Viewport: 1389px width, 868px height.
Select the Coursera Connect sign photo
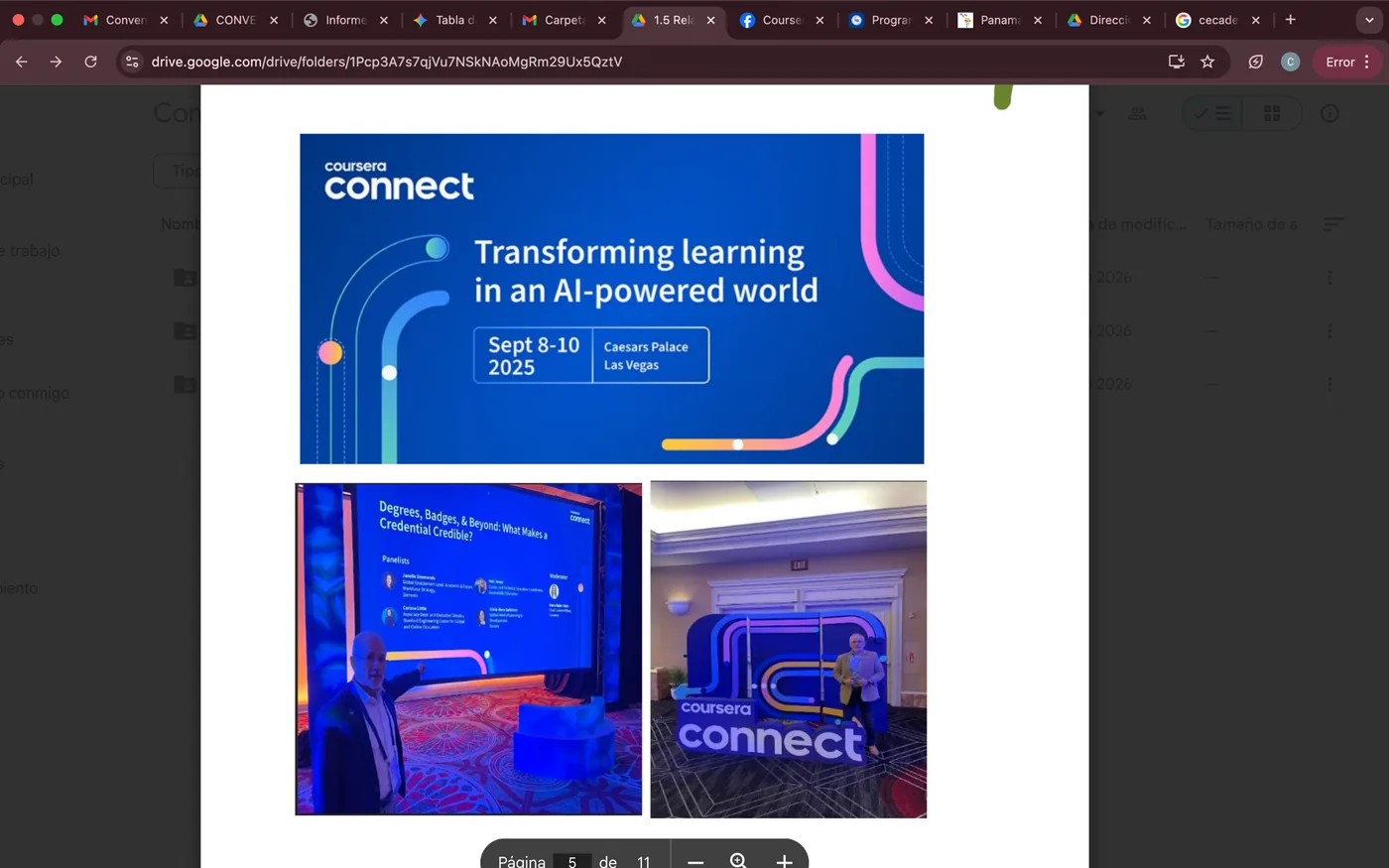[x=789, y=650]
